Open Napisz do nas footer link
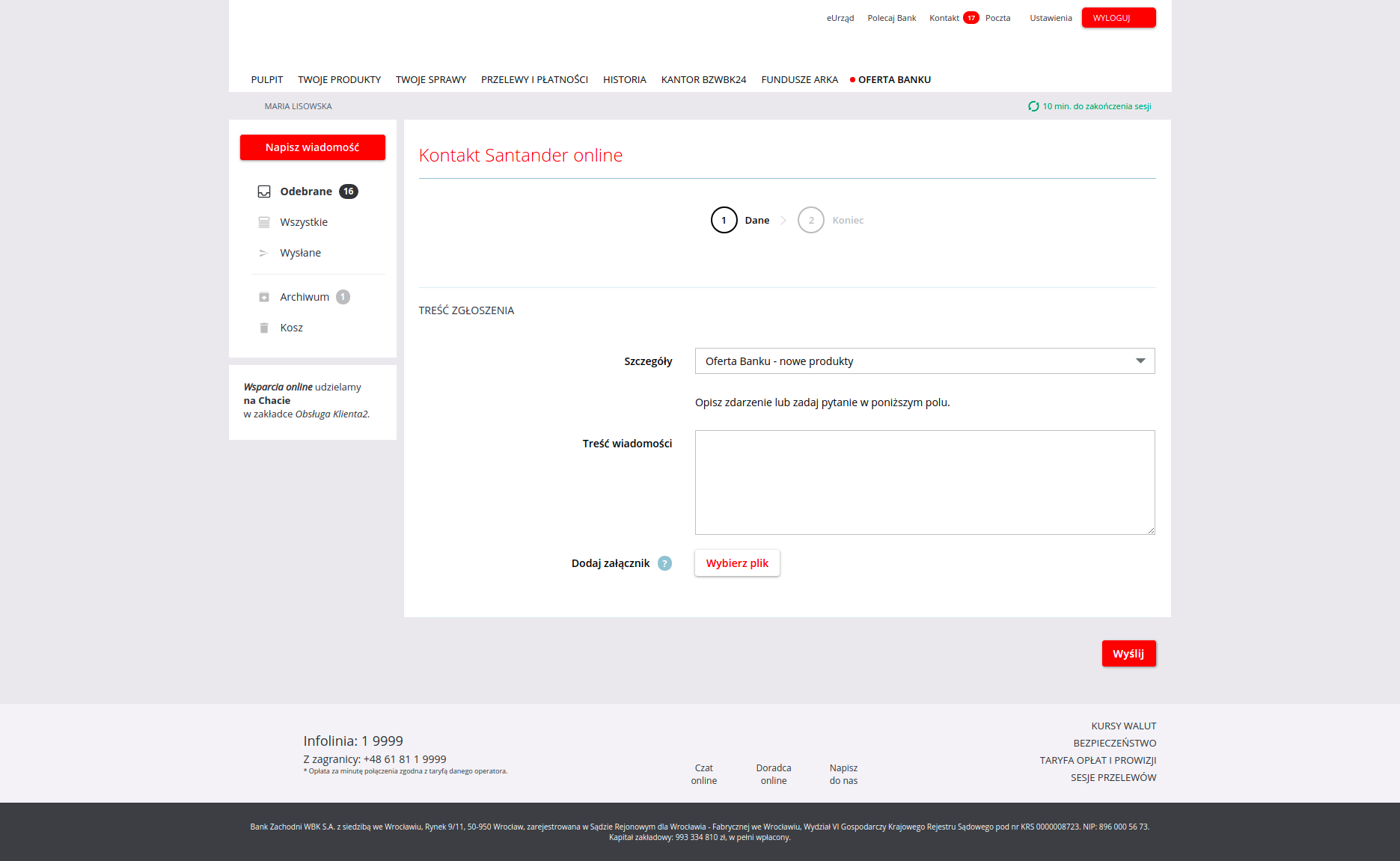 843,774
